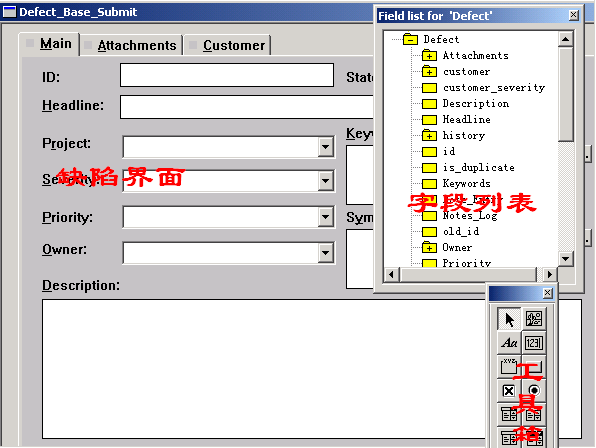Select the checkbox control tool
The image size is (596, 448).
pyautogui.click(x=509, y=391)
